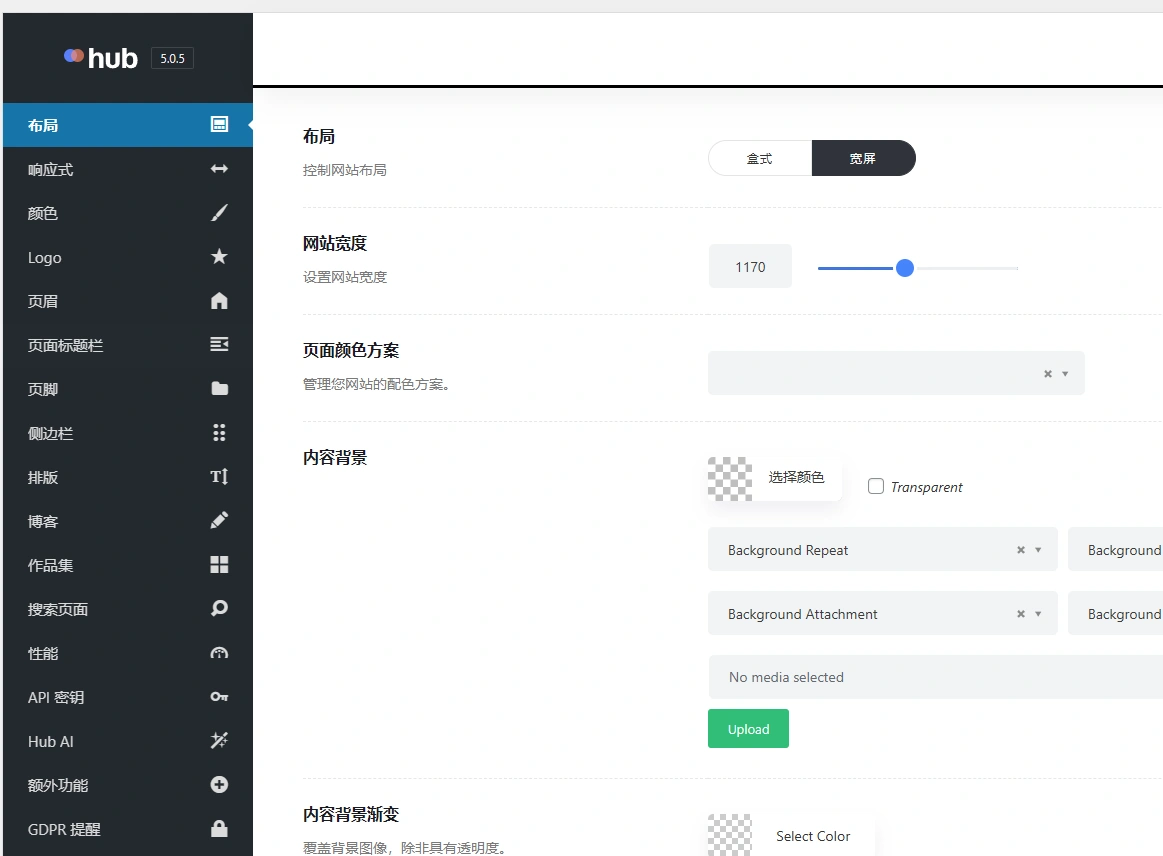The height and width of the screenshot is (856, 1163).
Task: Select the 宽屏 layout option
Action: click(x=863, y=158)
